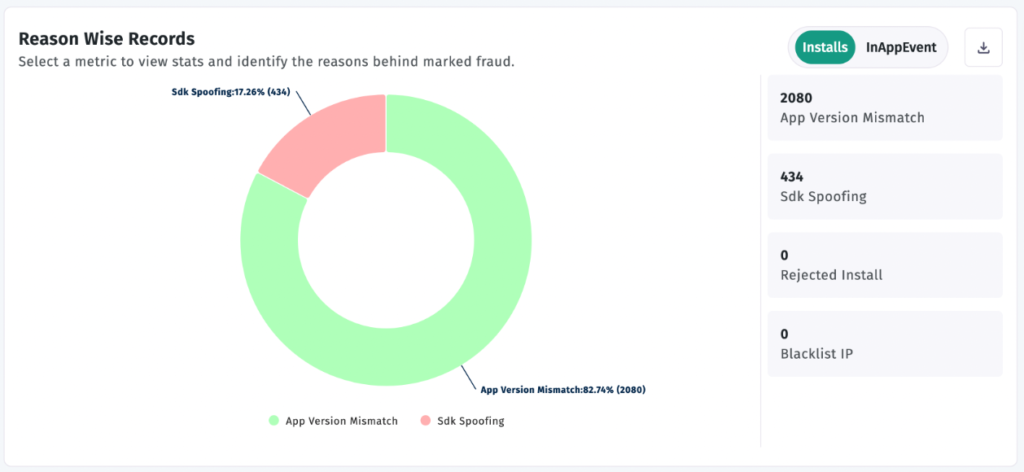1024x472 pixels.
Task: Open the 2080 App Version Mismatch card
Action: pos(884,108)
